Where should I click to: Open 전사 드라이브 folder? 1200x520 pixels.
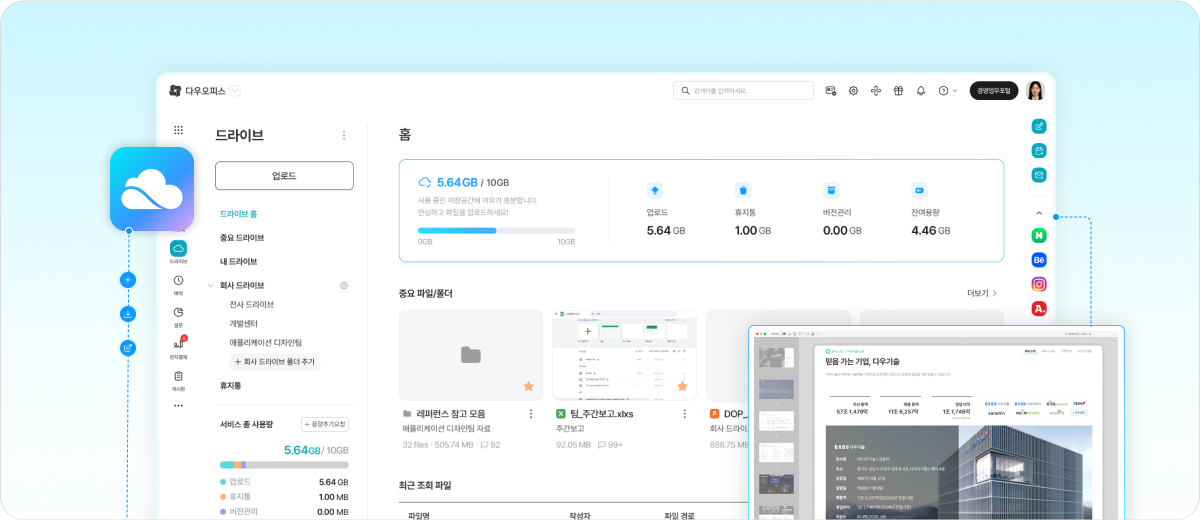[251, 304]
